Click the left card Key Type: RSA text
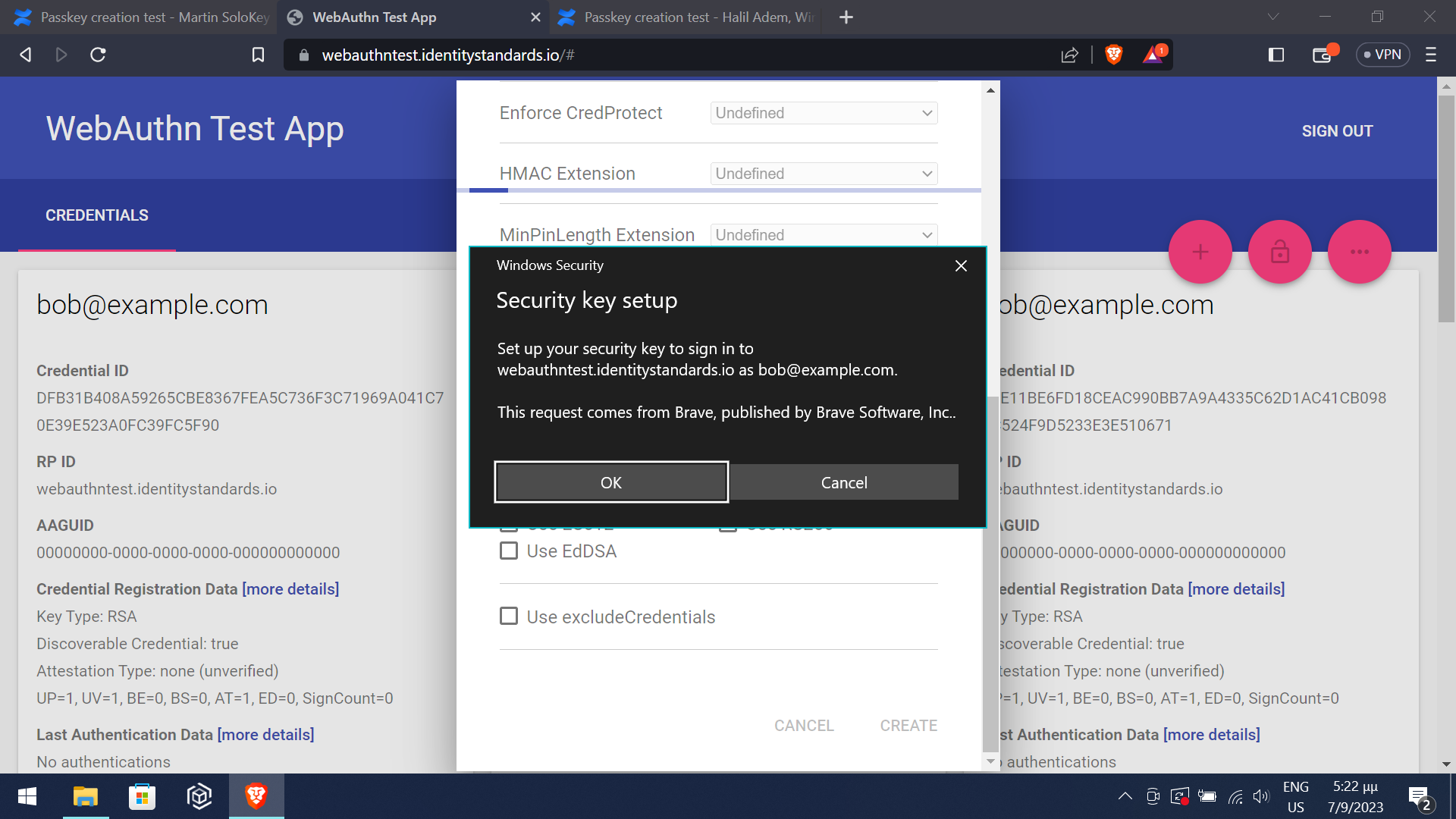 click(86, 617)
